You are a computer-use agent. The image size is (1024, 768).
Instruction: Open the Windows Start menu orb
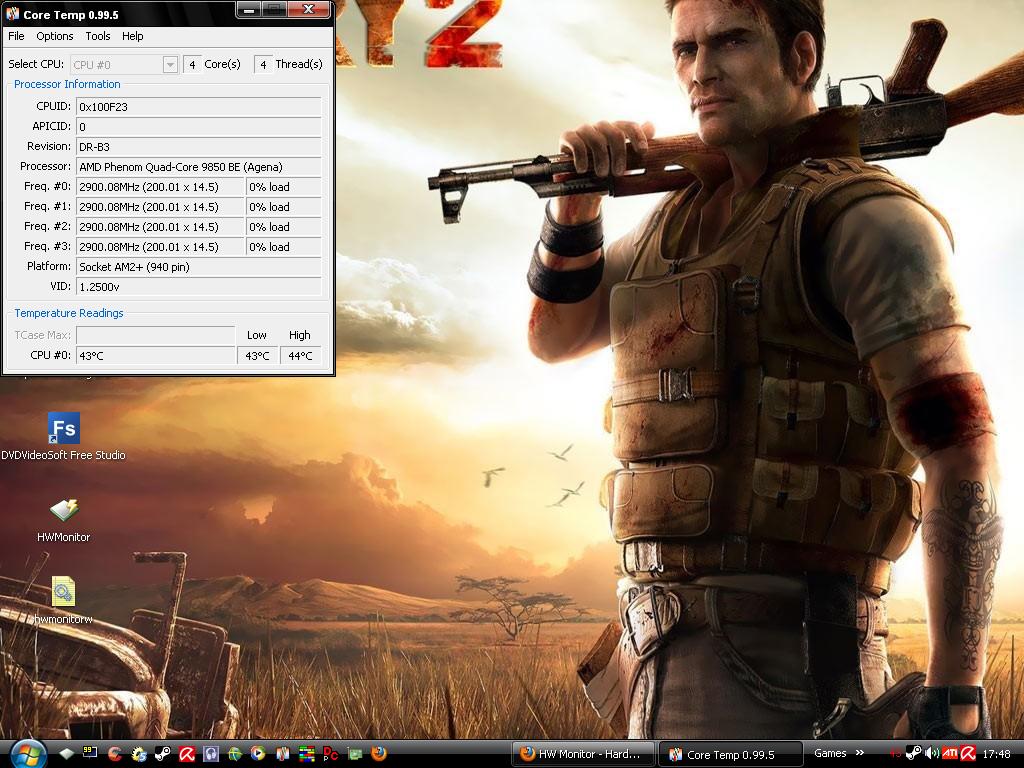(28, 753)
